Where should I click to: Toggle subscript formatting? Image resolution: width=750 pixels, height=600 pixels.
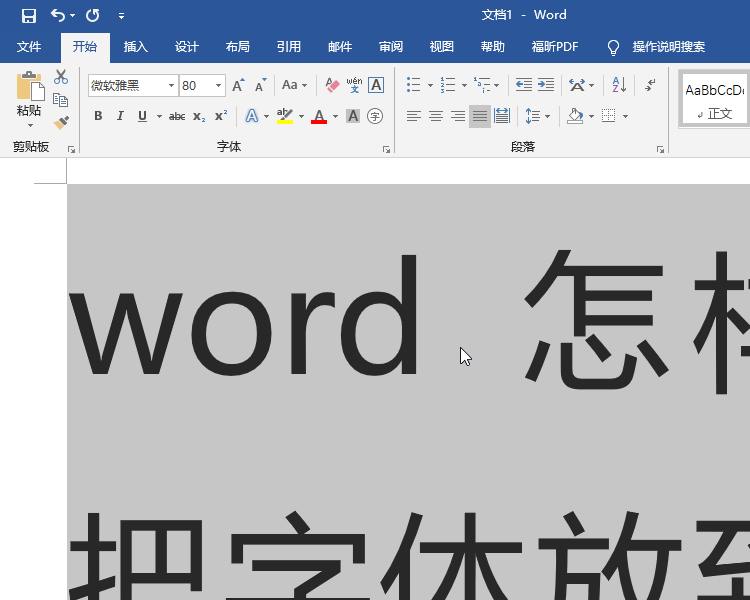[199, 116]
